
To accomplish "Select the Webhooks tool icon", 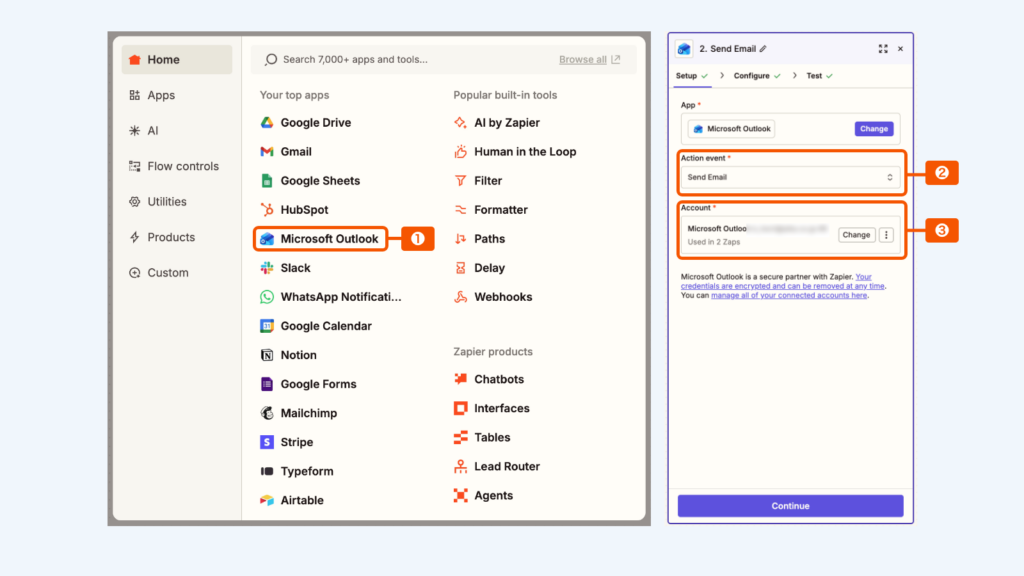I will point(460,297).
